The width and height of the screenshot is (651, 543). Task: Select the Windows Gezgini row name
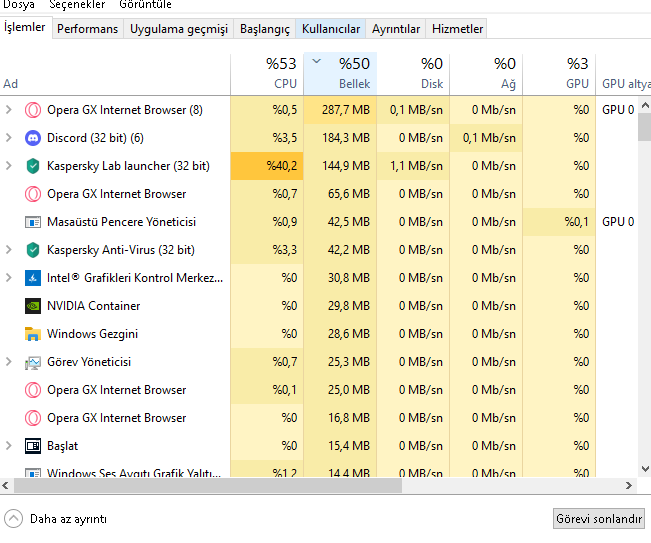(92, 334)
